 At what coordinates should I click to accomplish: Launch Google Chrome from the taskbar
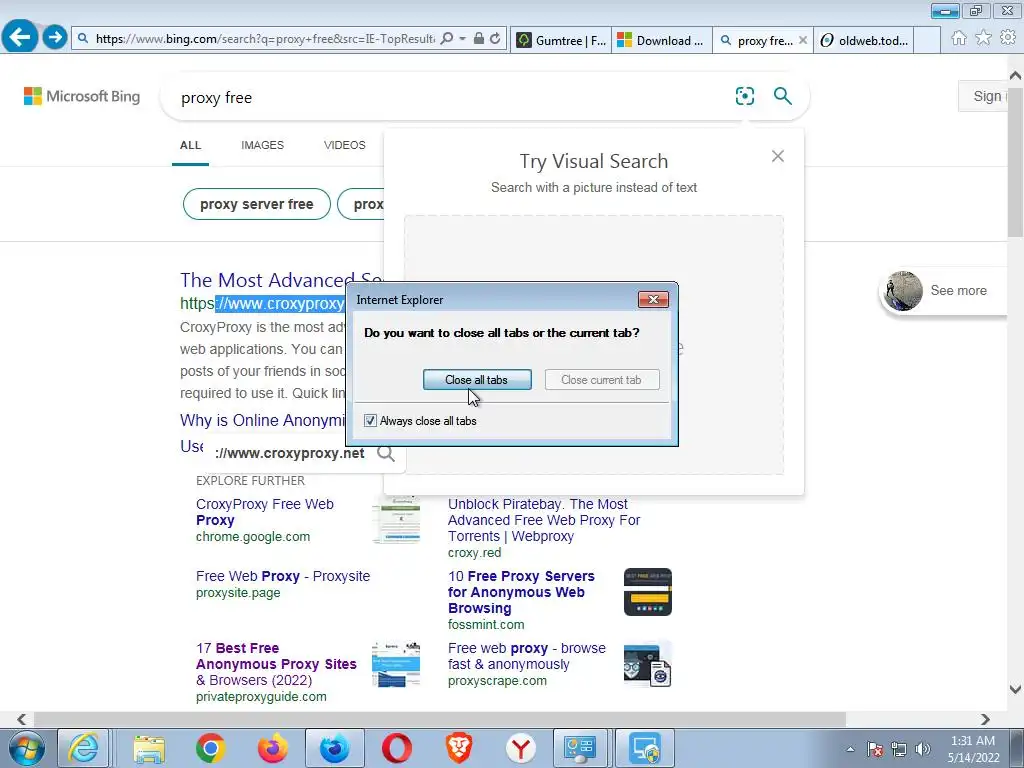click(210, 748)
